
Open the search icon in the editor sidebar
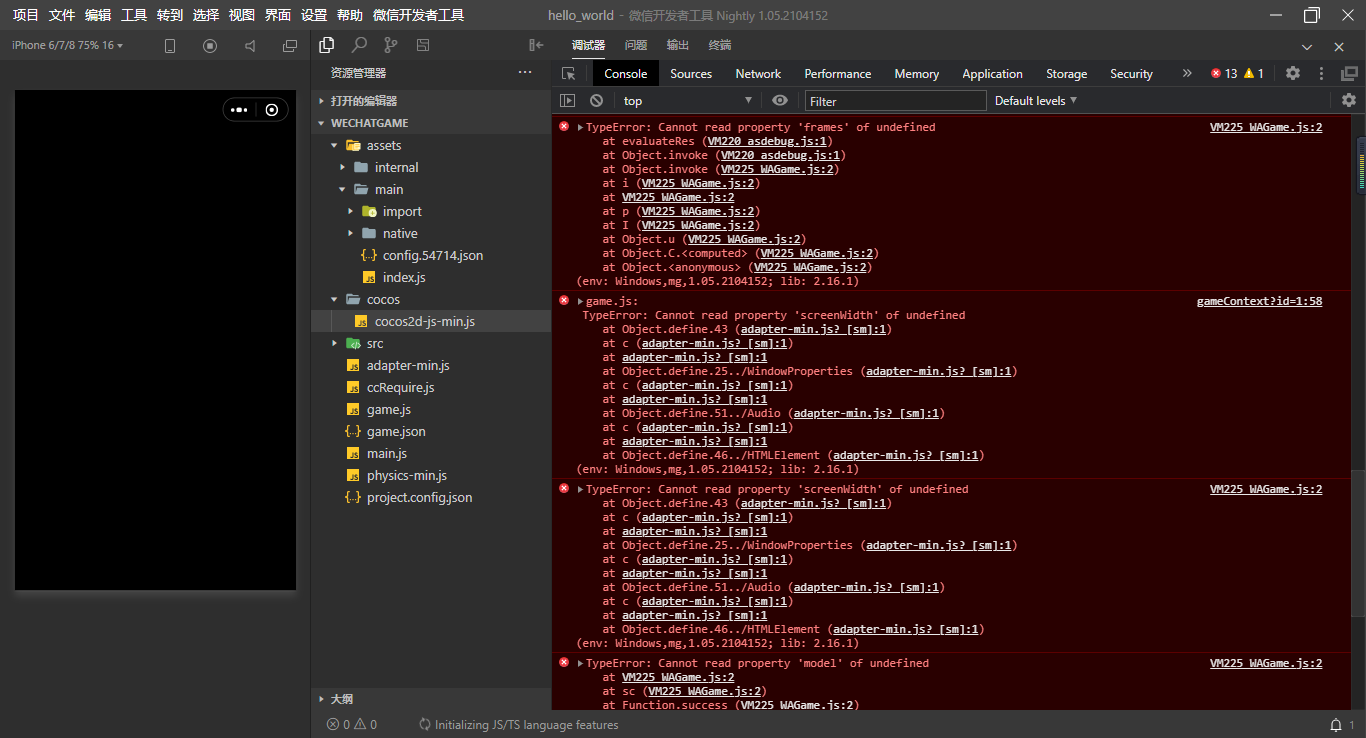click(x=359, y=45)
